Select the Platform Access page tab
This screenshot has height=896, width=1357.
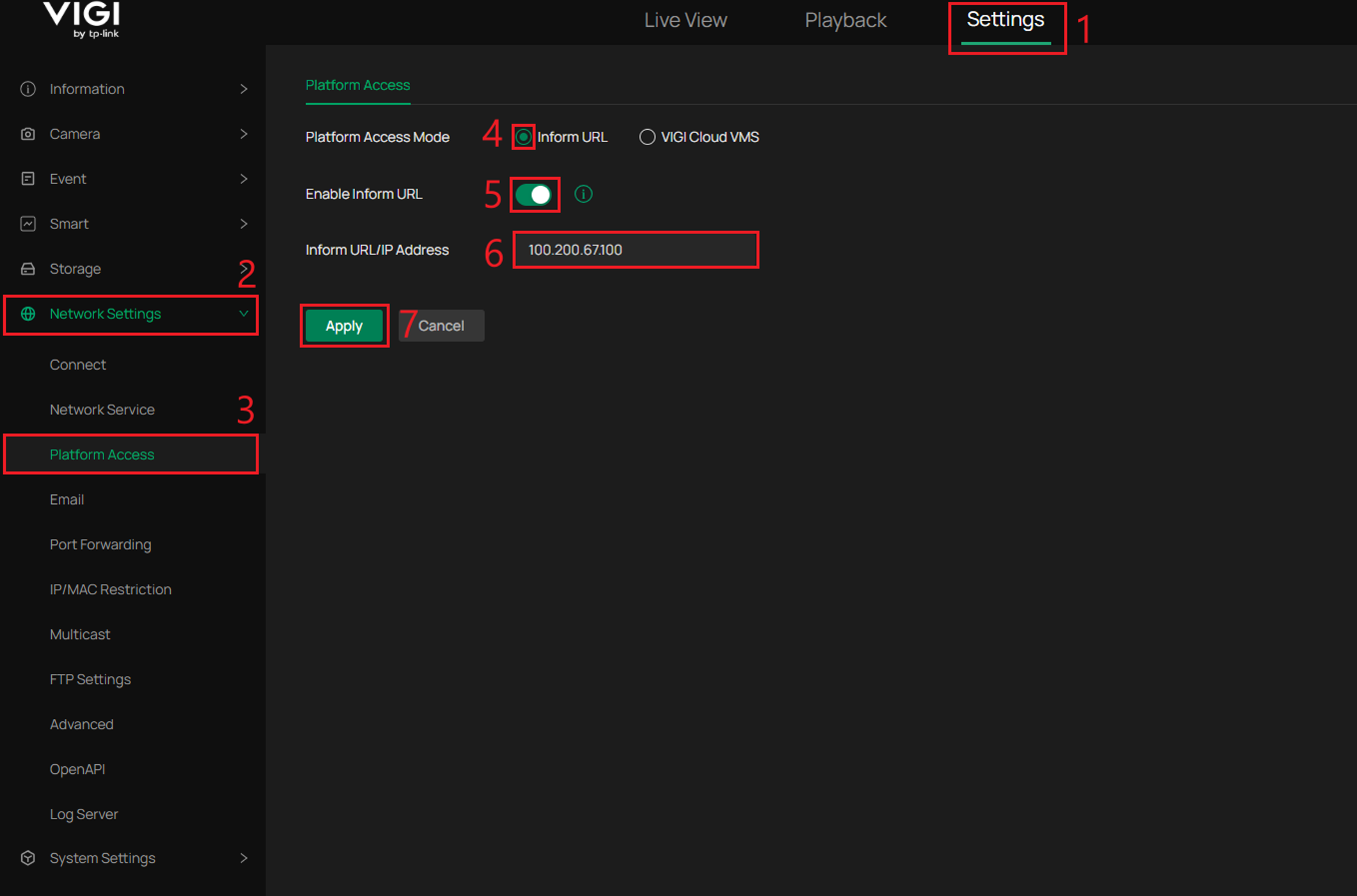[357, 85]
